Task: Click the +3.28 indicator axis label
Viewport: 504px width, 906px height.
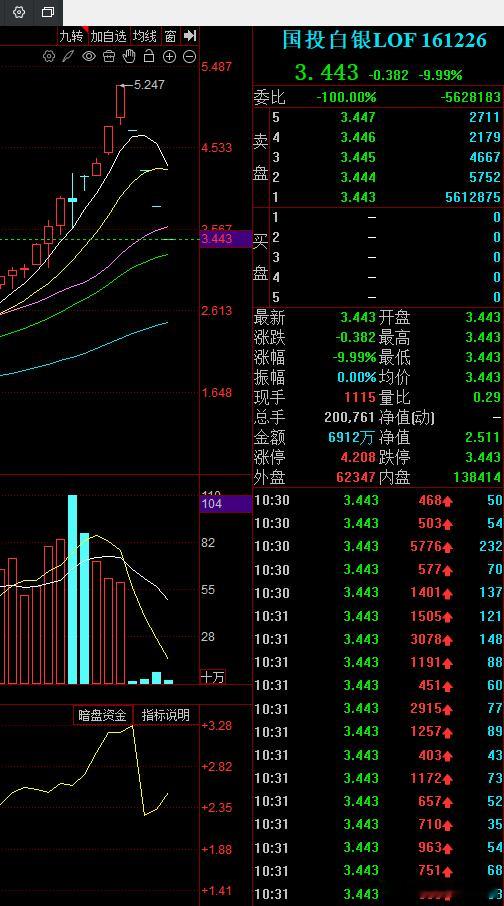Action: 217,726
